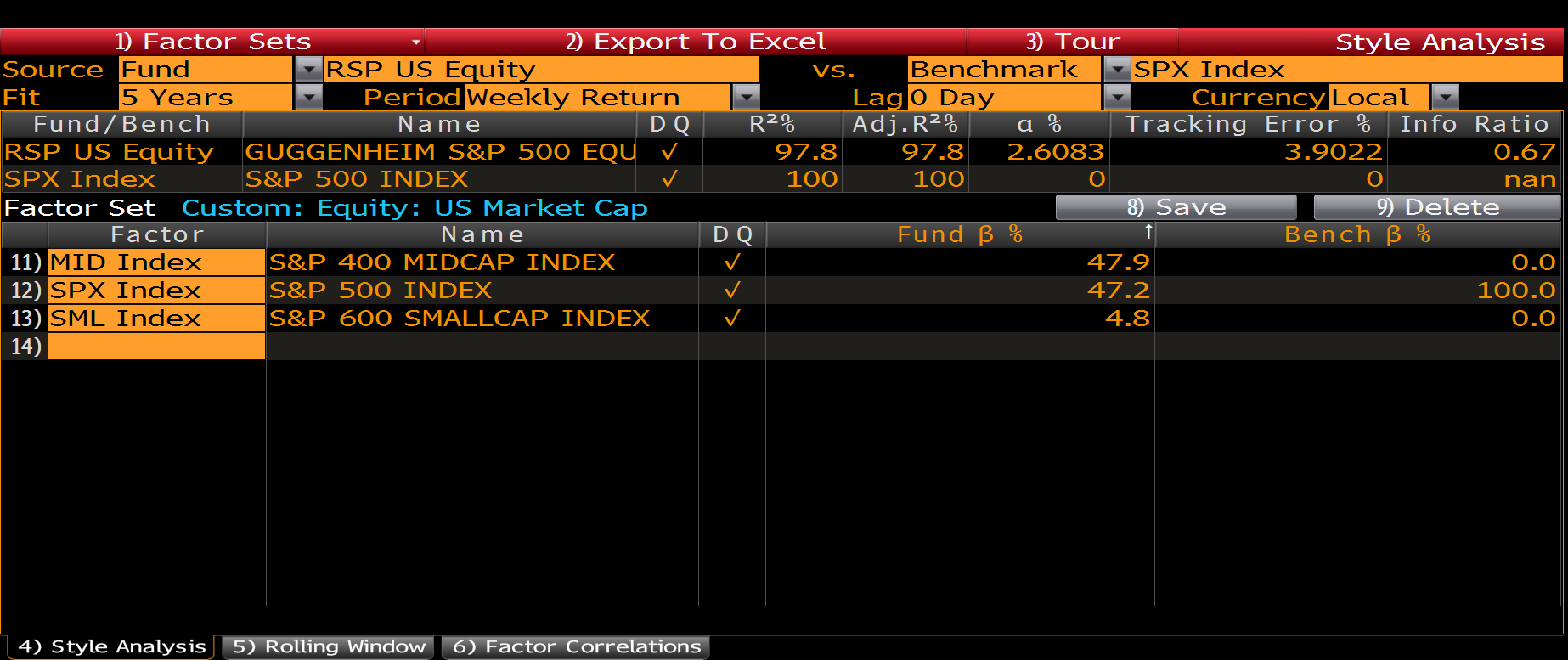Click the Fund source type field
The width and height of the screenshot is (1568, 660).
206,70
